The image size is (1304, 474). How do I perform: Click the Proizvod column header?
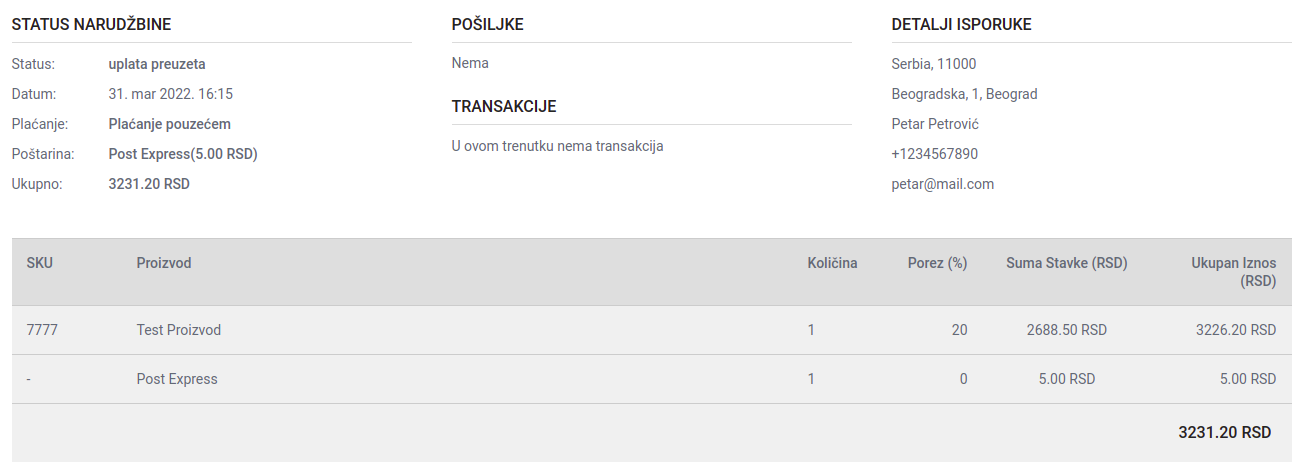pos(164,263)
